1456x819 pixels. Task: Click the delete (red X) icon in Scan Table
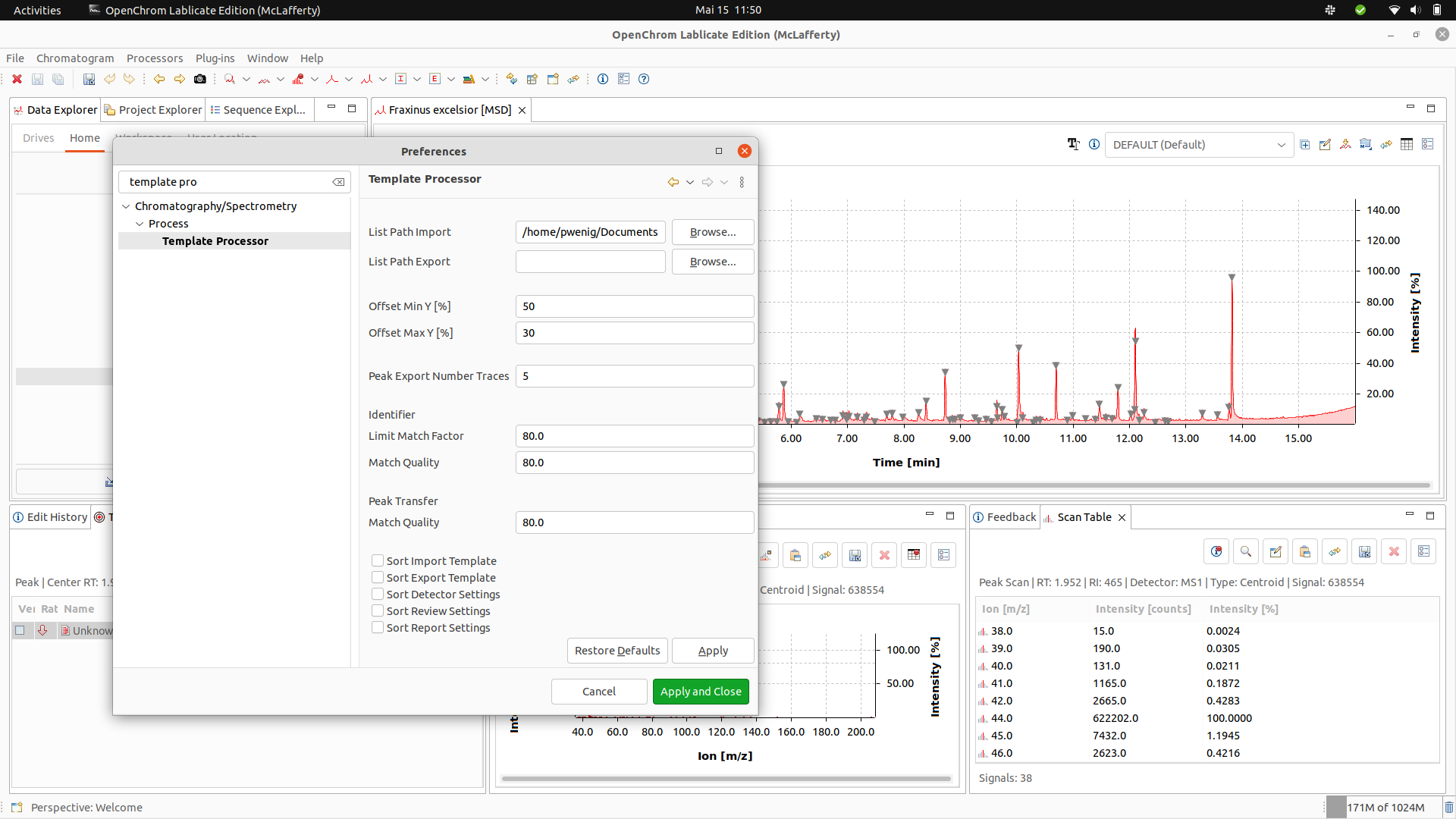[1394, 551]
